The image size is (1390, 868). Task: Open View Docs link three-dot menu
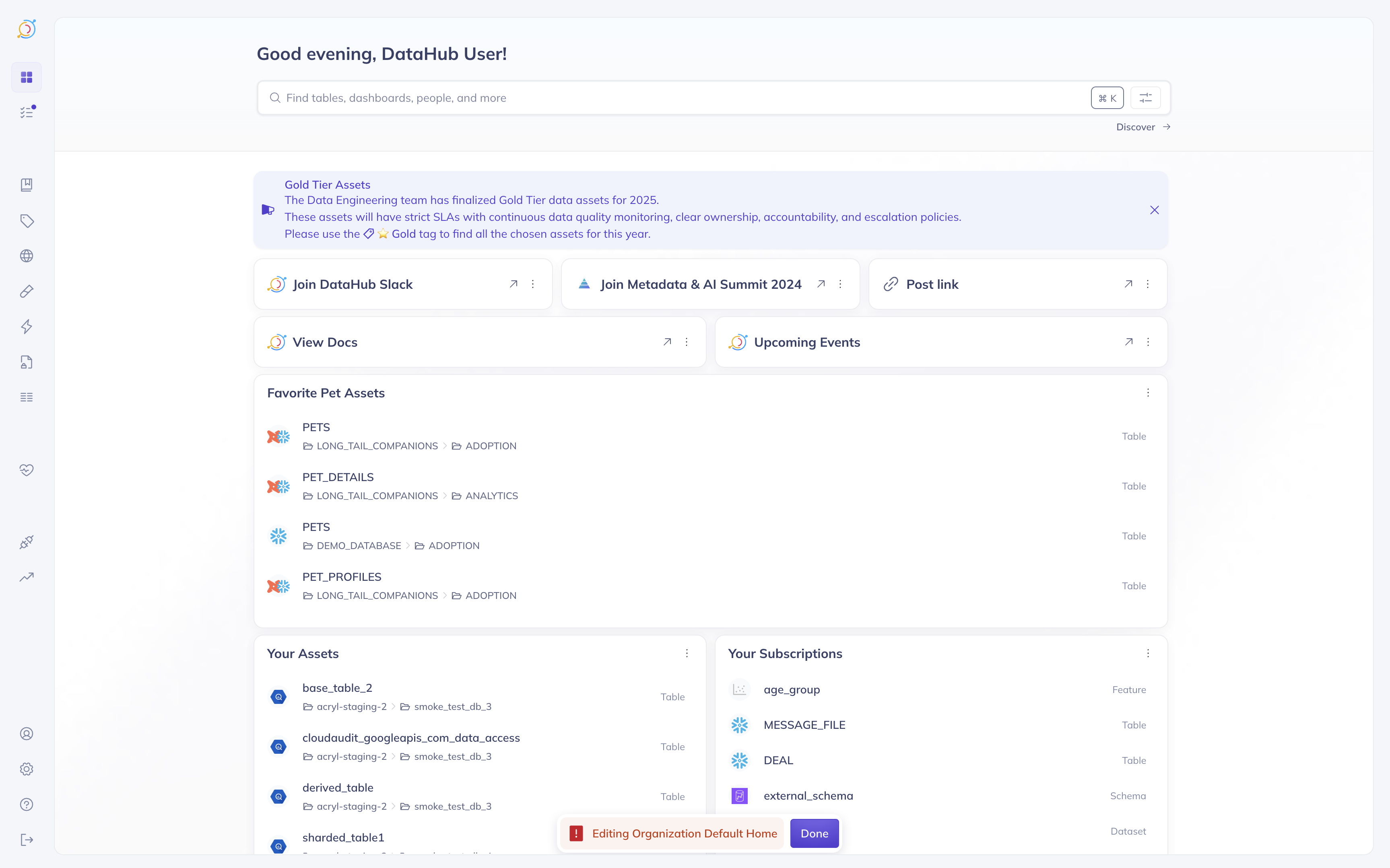pyautogui.click(x=687, y=342)
